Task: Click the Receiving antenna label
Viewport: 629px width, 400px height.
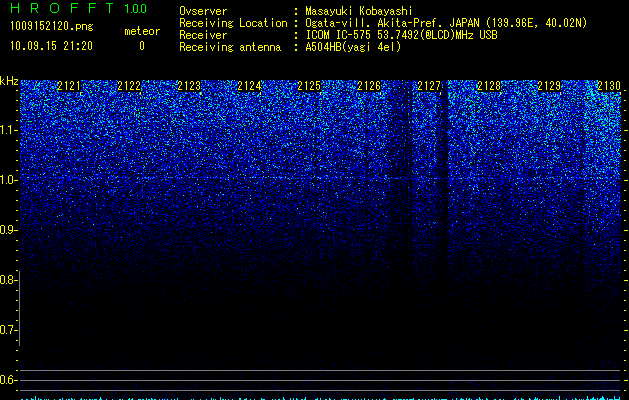Action: click(230, 47)
